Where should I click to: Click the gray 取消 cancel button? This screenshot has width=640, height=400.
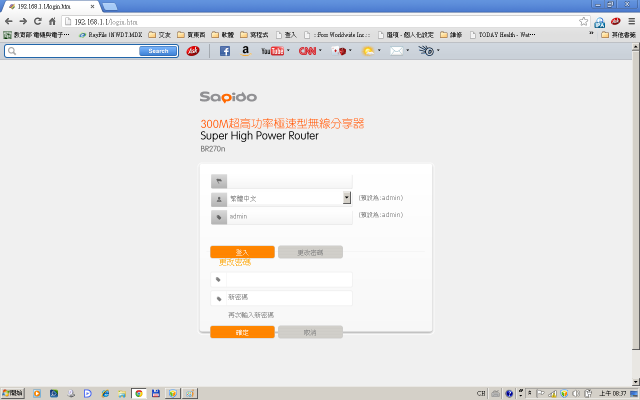310,332
